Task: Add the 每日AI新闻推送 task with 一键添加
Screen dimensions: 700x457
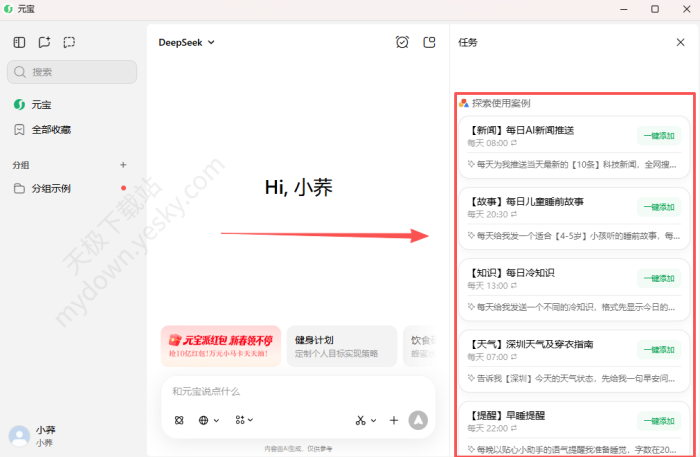Action: (658, 136)
